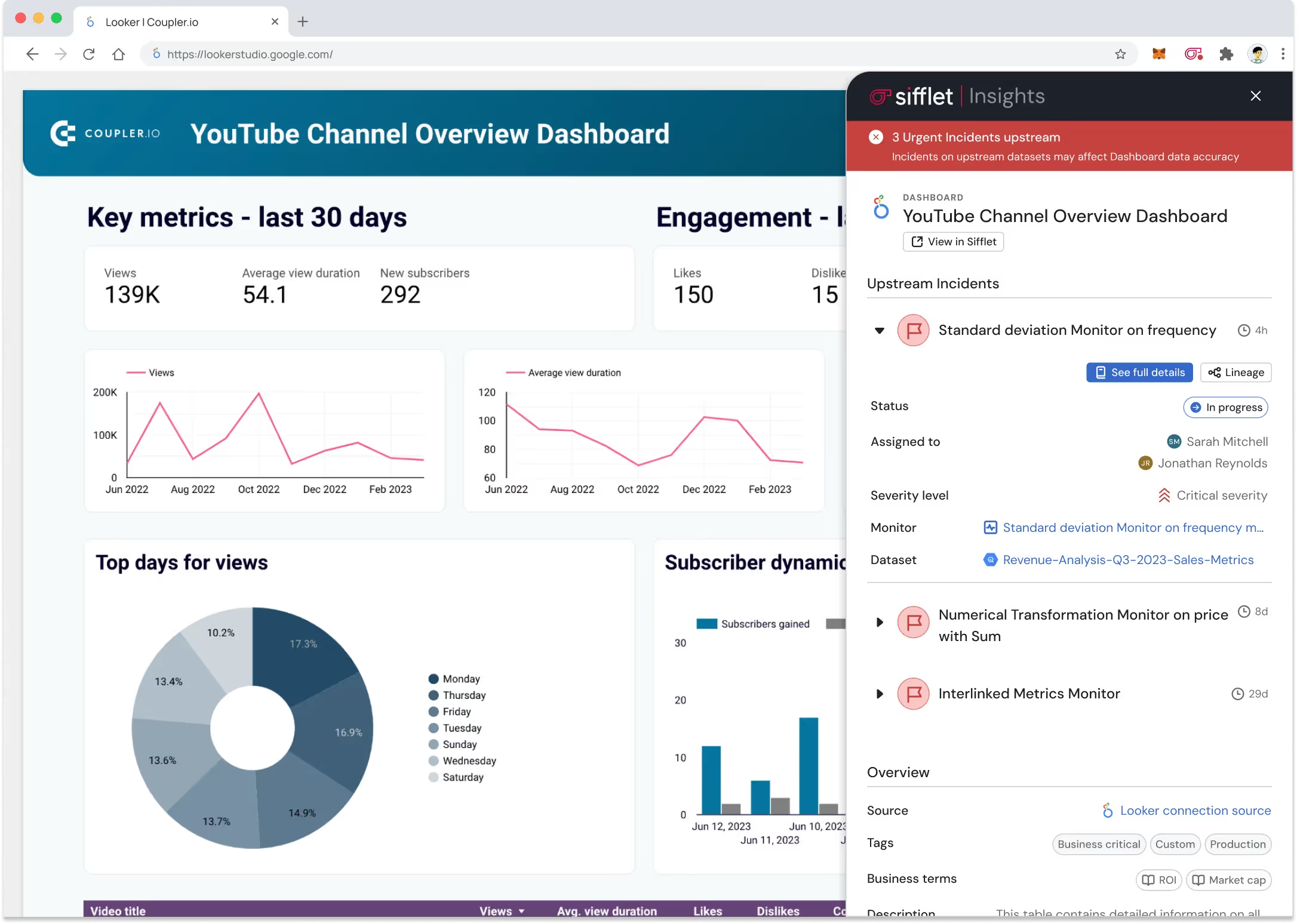Screen dimensions: 1297x924
Task: Bookmark this page with the star icon
Action: [1120, 54]
